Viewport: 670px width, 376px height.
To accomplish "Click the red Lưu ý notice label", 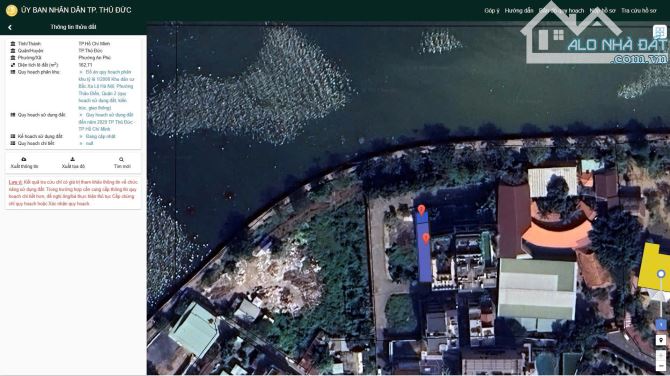I will pos(15,182).
